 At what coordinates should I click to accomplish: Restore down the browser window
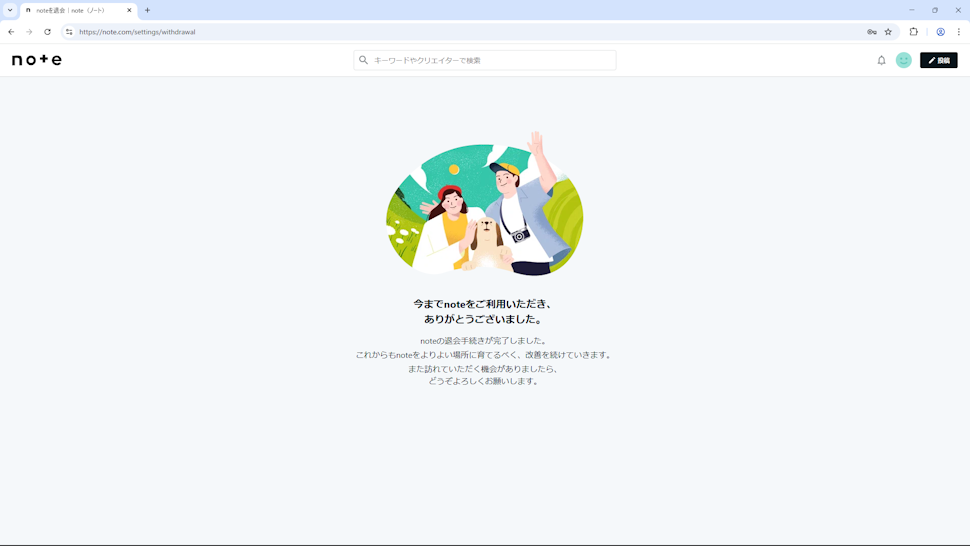click(x=935, y=10)
